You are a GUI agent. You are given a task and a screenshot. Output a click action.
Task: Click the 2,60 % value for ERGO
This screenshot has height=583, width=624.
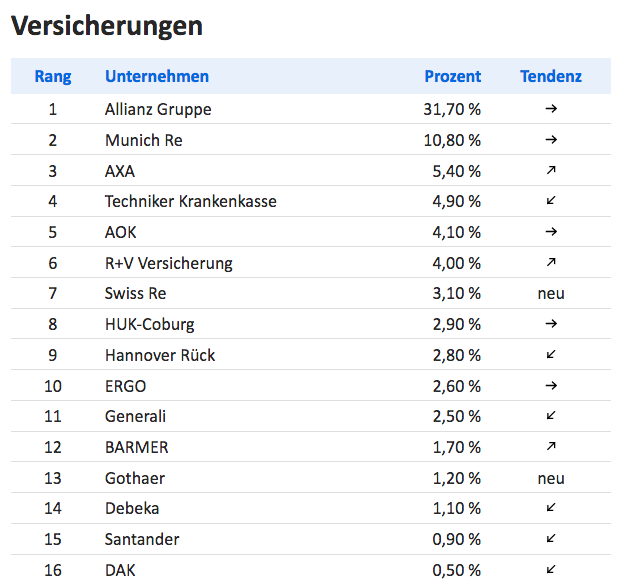[x=457, y=386]
